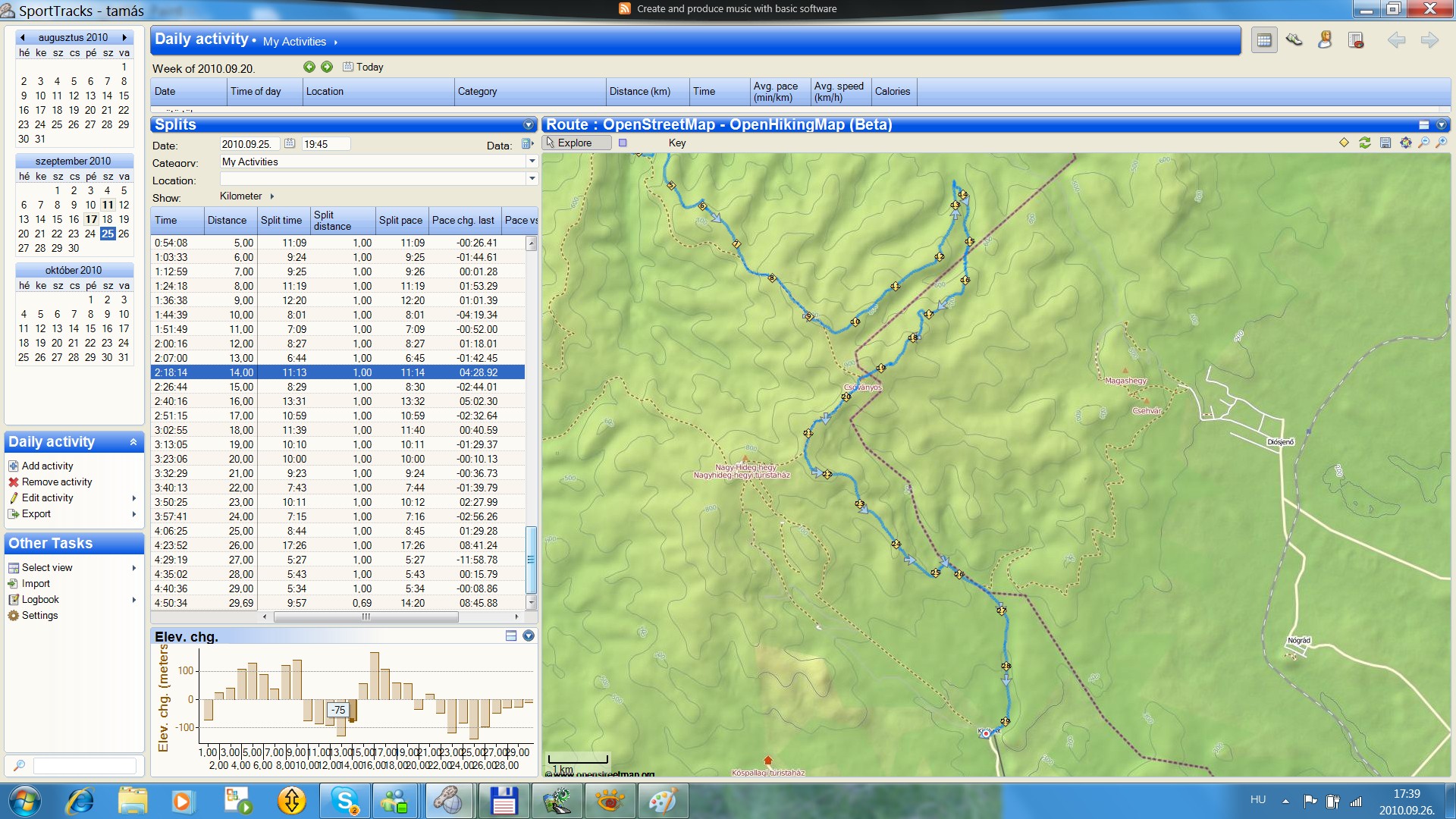Open the Route panel dropdown menu
The width and height of the screenshot is (1456, 819).
pos(1442,125)
